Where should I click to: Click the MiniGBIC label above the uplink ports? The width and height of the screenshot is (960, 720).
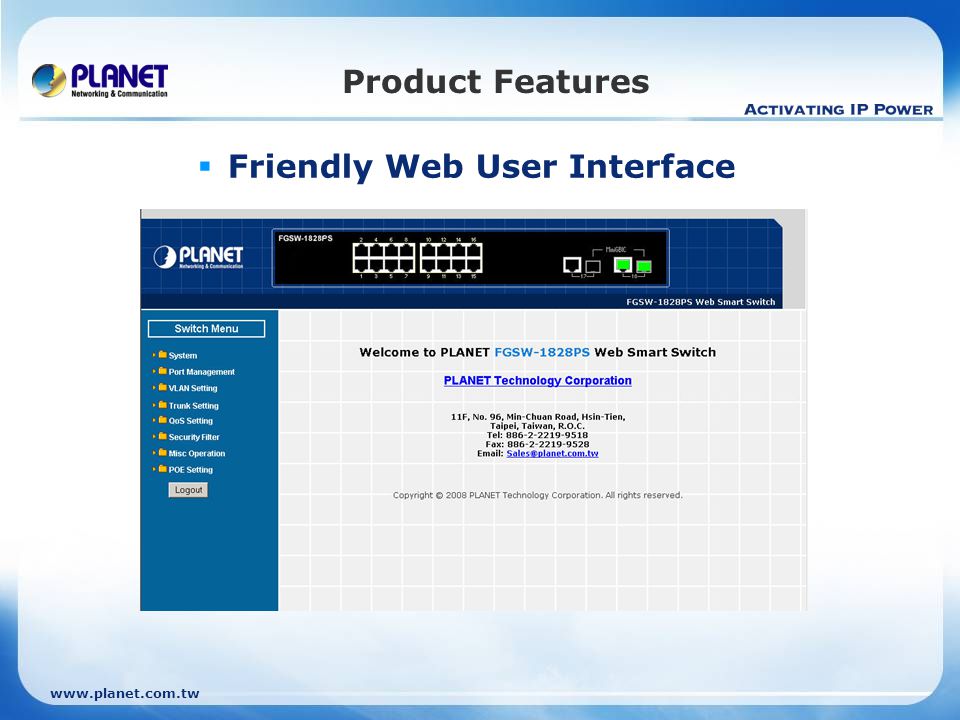coord(616,250)
